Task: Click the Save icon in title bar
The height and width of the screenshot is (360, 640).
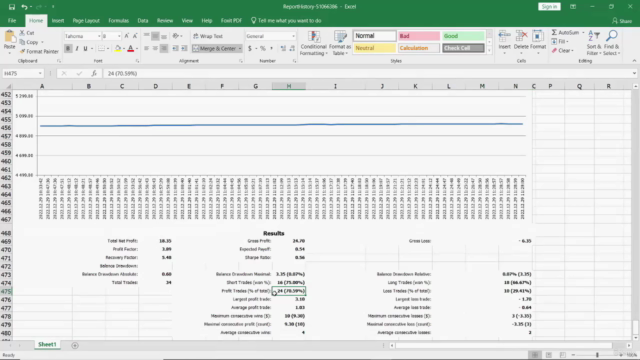Action: pos(12,7)
